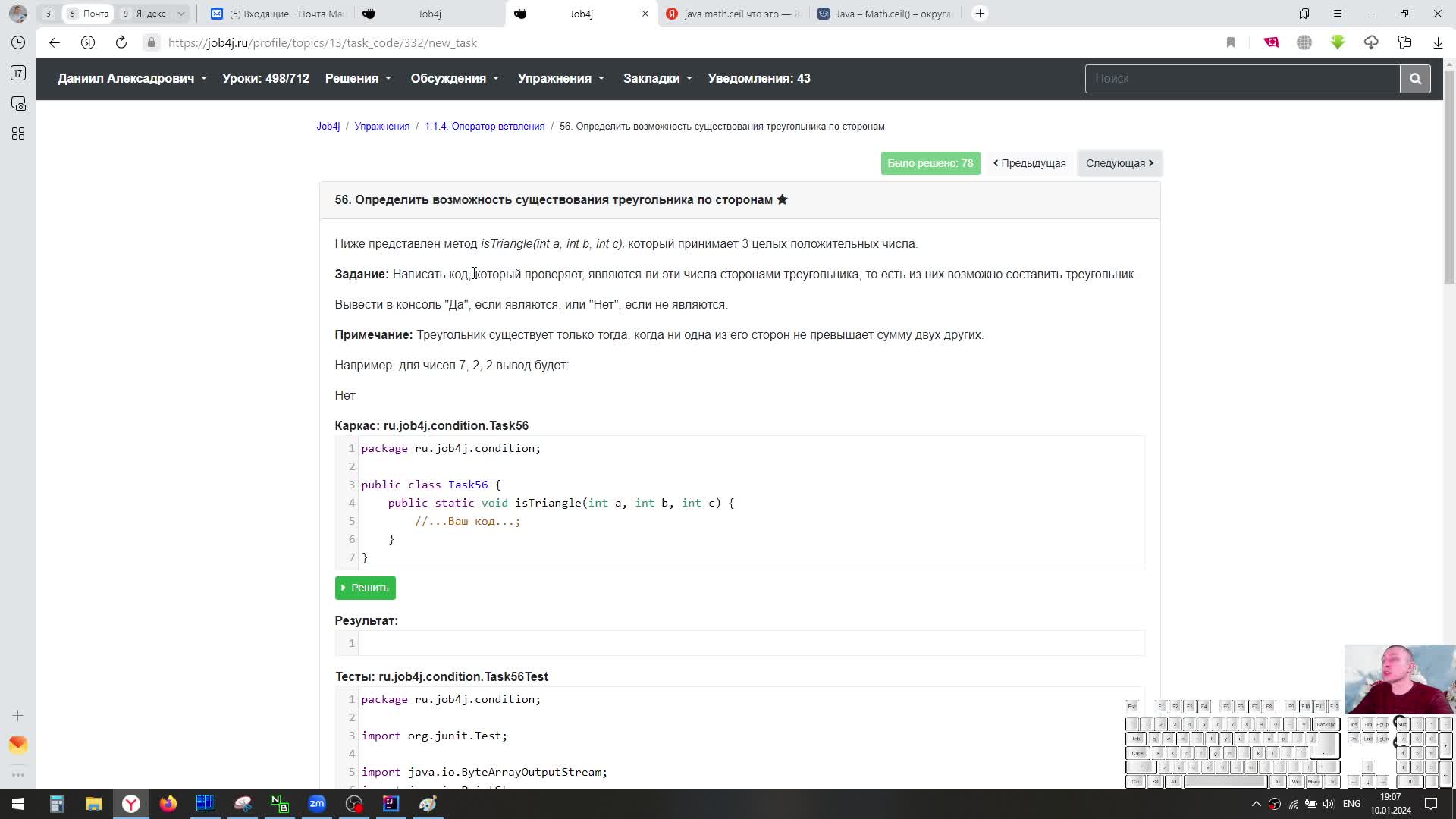The width and height of the screenshot is (1456, 819).
Task: Click inside the Поиск search field
Action: pyautogui.click(x=1244, y=78)
